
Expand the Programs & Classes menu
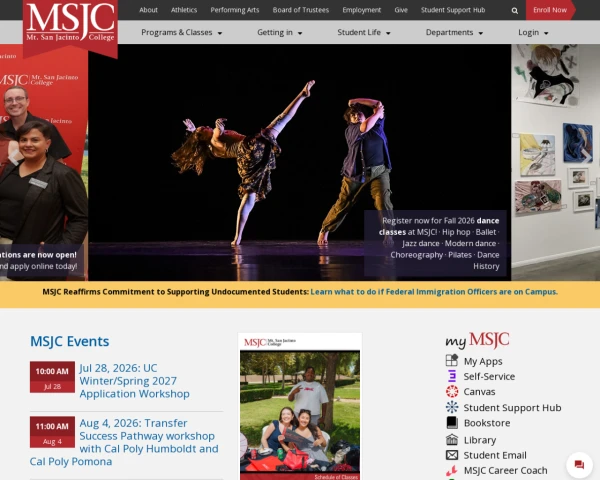181,33
